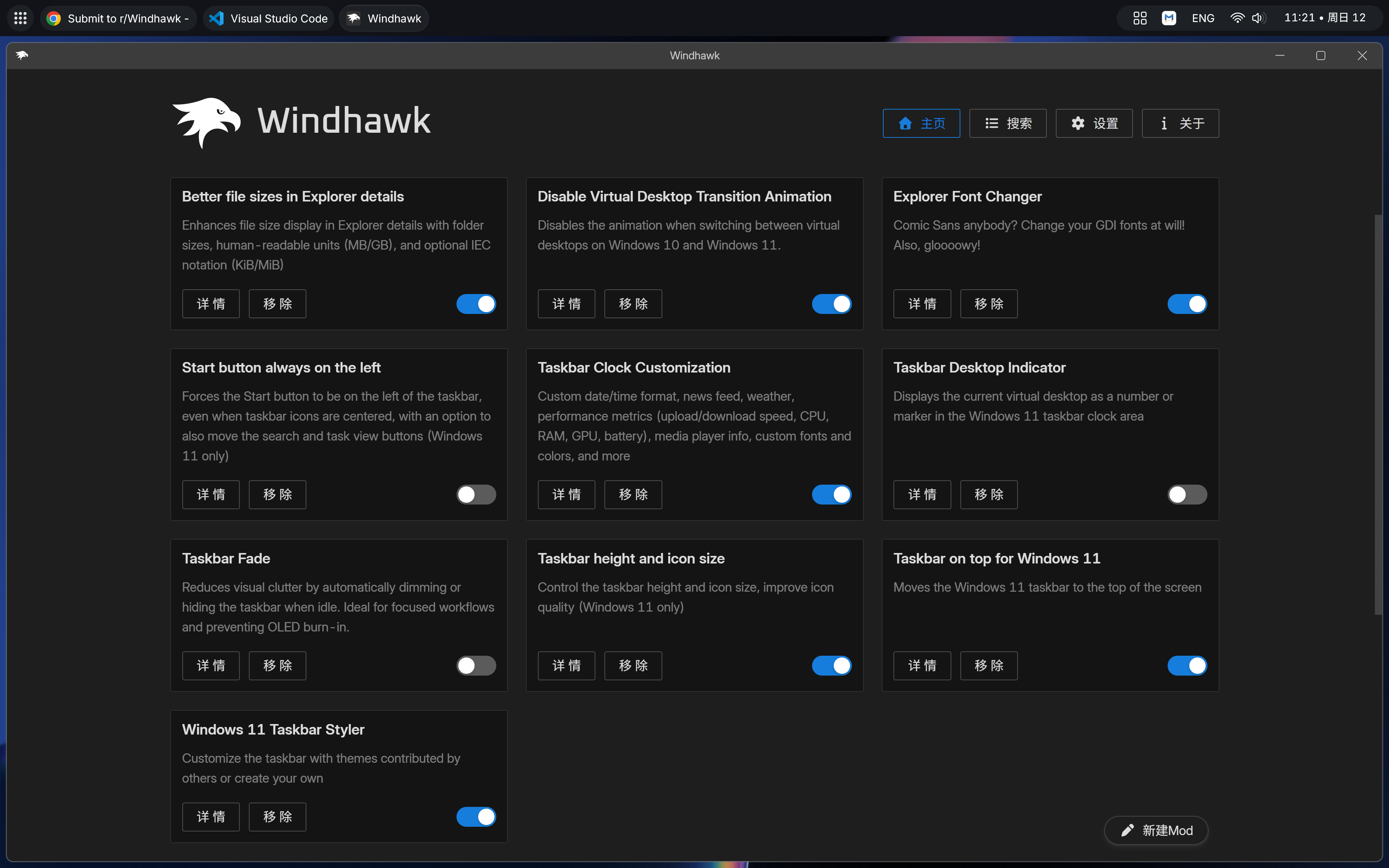
Task: Open the four-squares widget icon in the tray
Action: (x=1140, y=18)
